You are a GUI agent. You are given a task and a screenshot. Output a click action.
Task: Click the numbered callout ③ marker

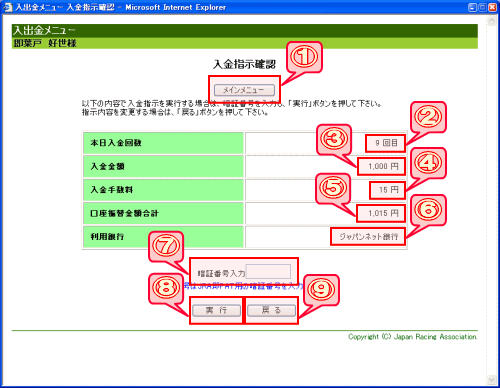pos(334,139)
